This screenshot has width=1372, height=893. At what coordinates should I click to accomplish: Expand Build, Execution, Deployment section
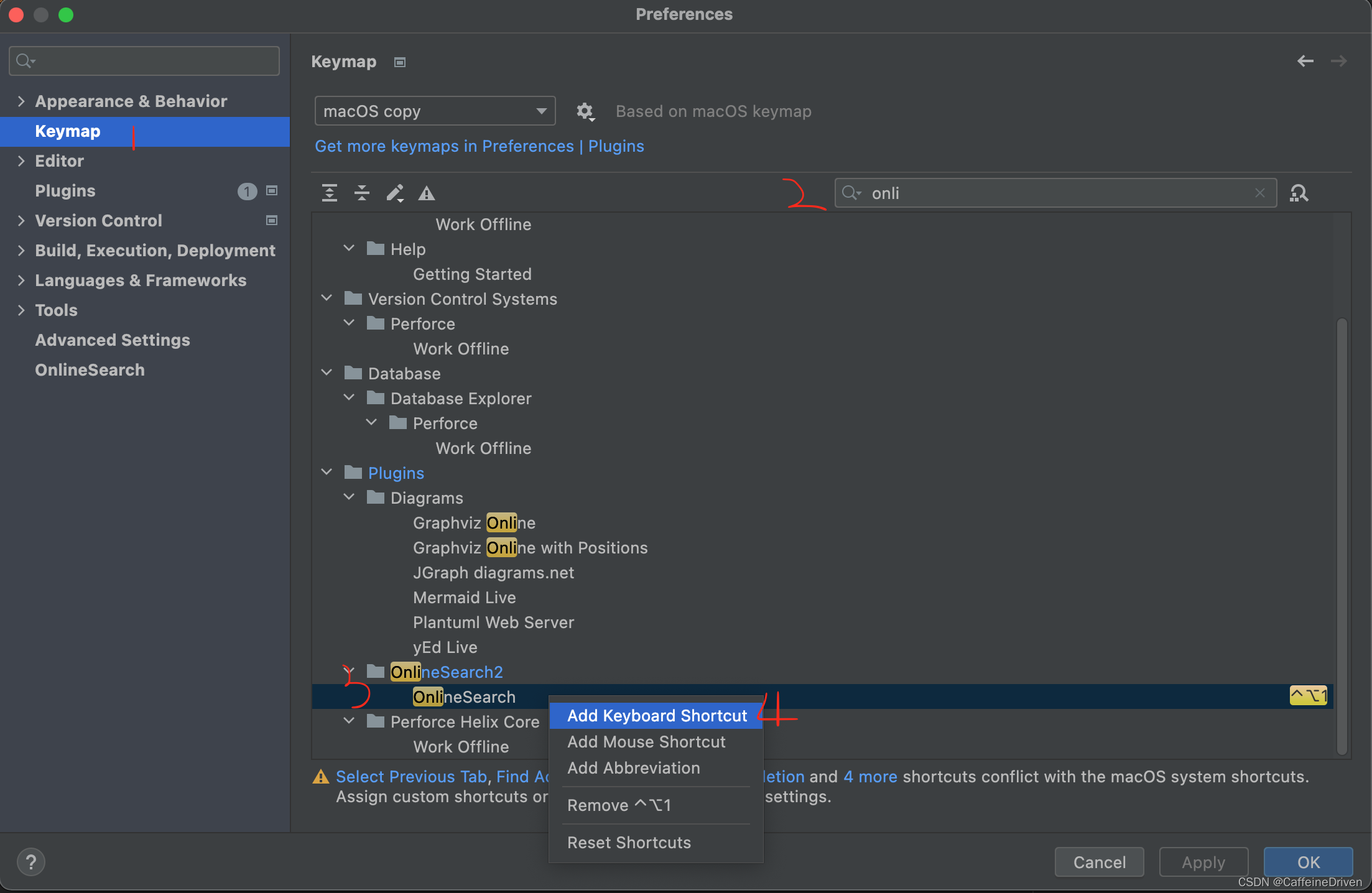(x=21, y=250)
